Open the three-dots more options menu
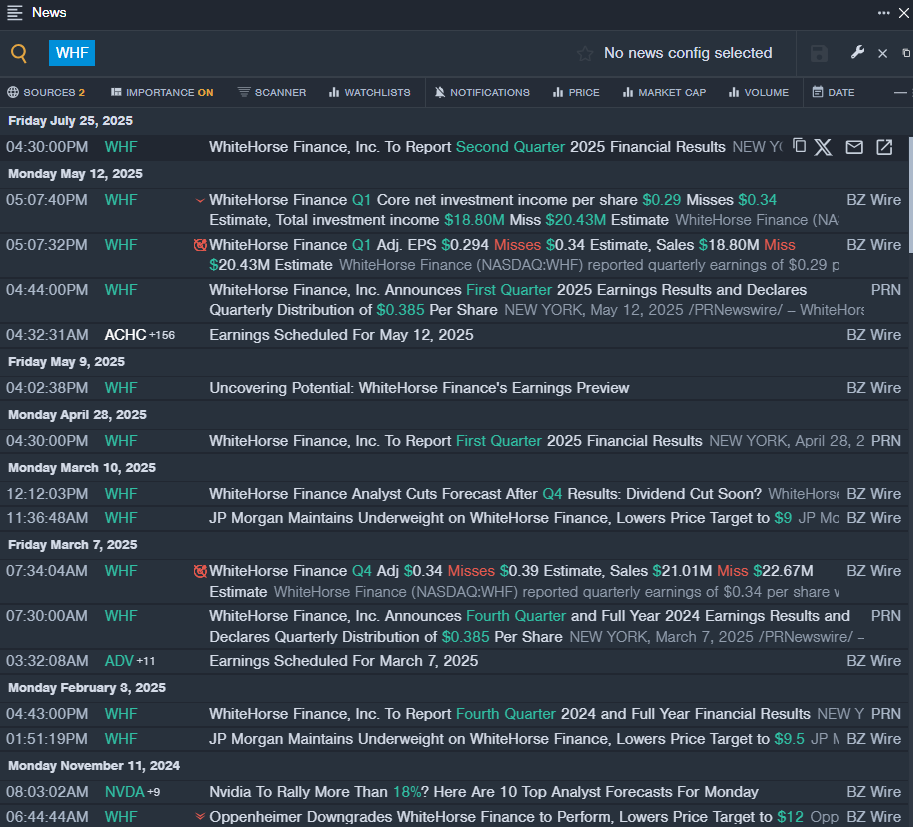Viewport: 913px width, 827px height. [883, 13]
